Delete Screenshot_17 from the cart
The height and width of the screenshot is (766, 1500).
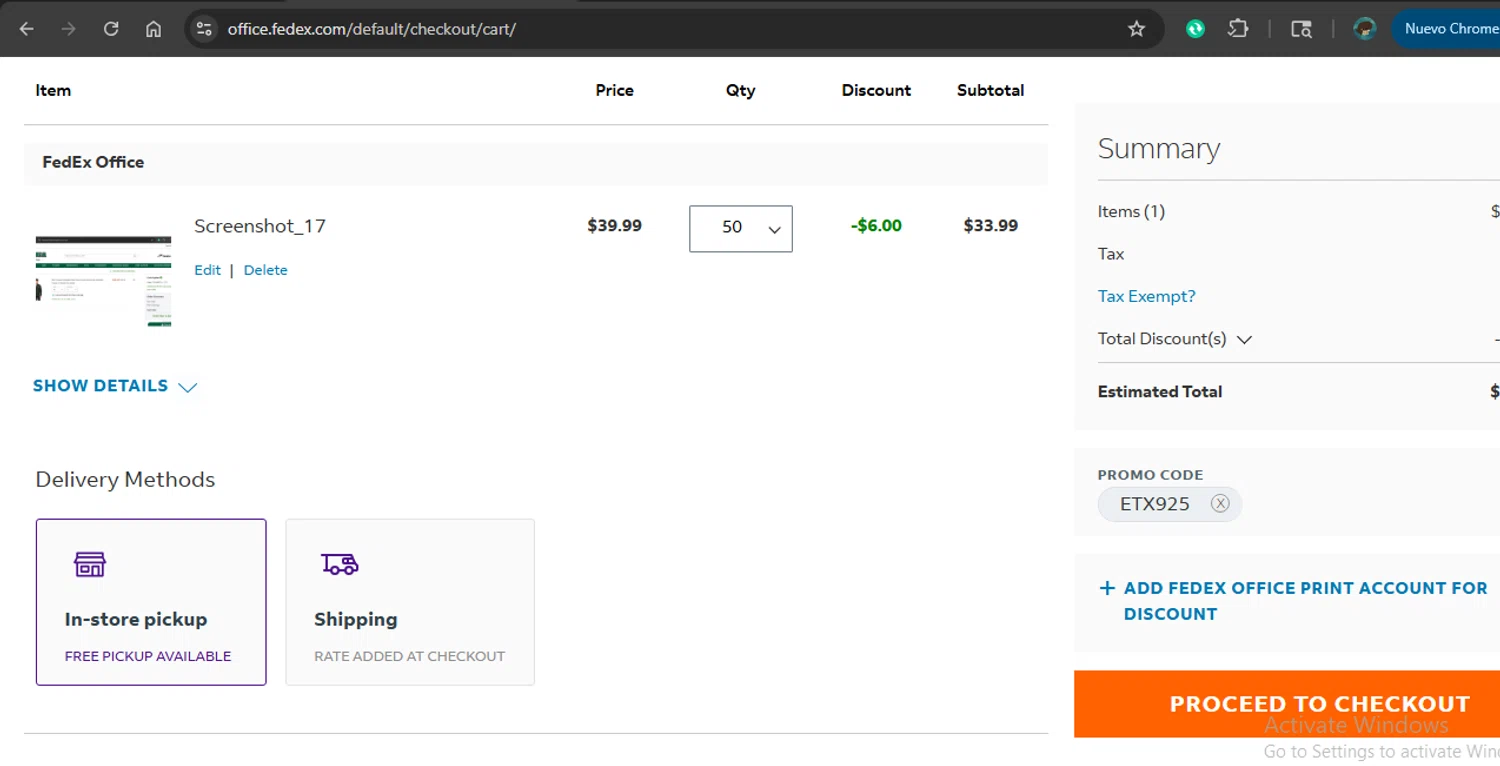265,270
